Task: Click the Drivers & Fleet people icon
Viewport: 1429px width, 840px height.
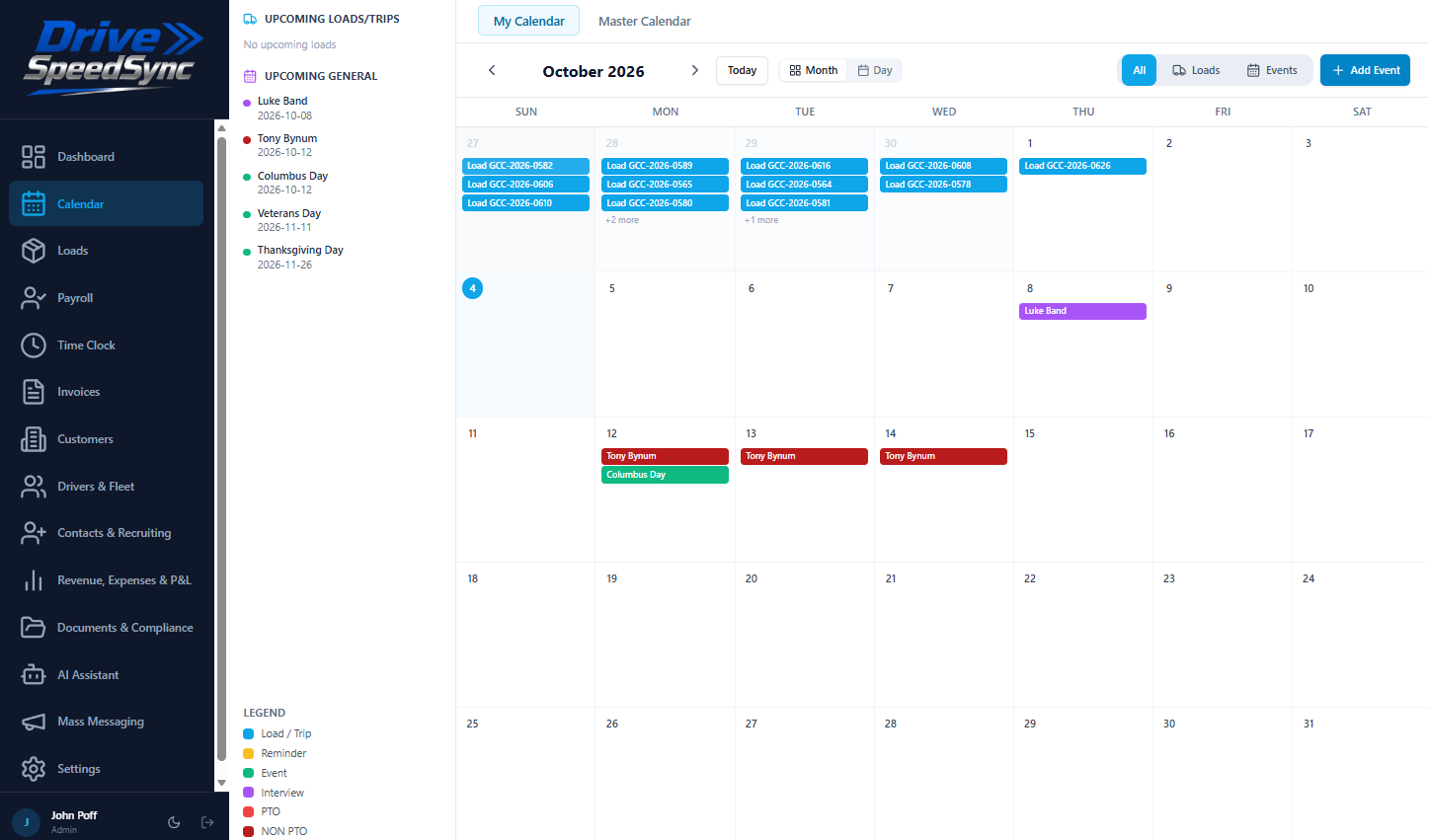Action: pos(34,486)
